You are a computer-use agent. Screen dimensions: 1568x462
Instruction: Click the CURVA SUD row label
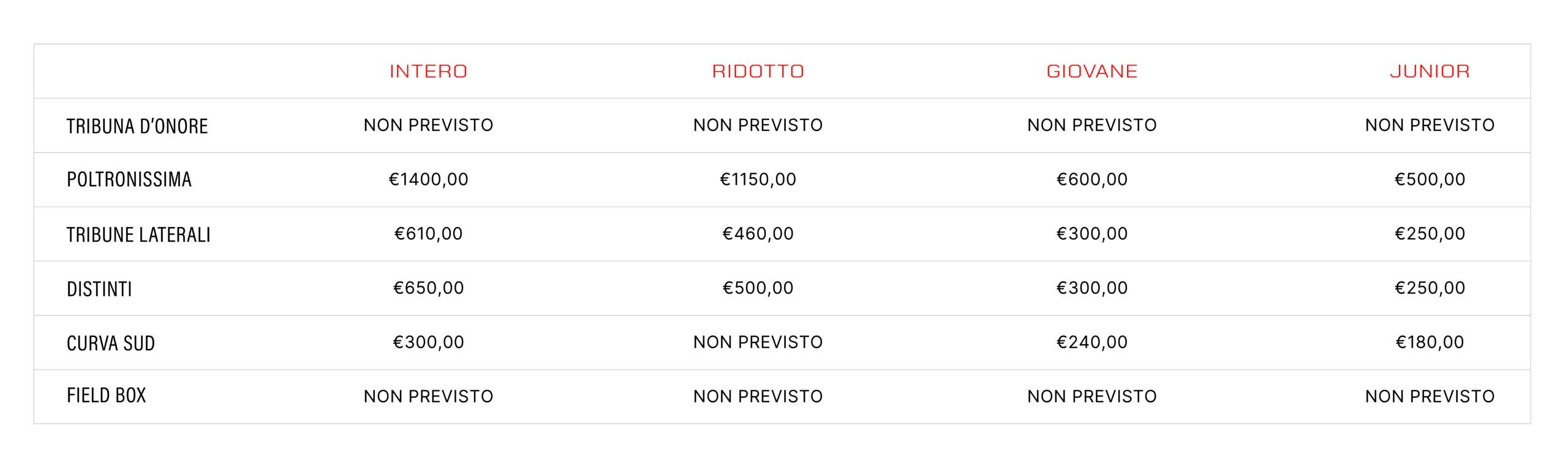(x=111, y=343)
